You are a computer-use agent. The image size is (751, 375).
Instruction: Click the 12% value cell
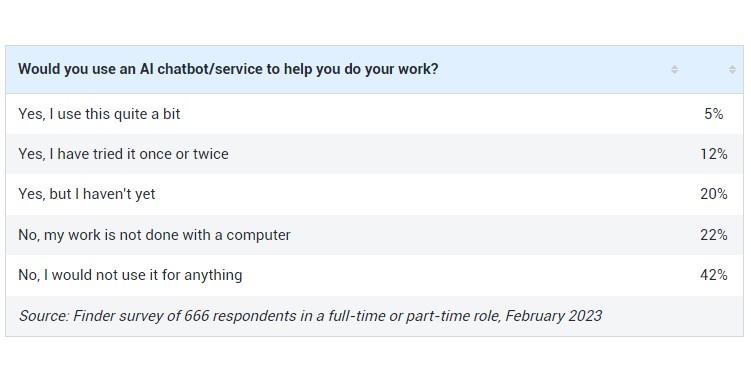point(714,154)
